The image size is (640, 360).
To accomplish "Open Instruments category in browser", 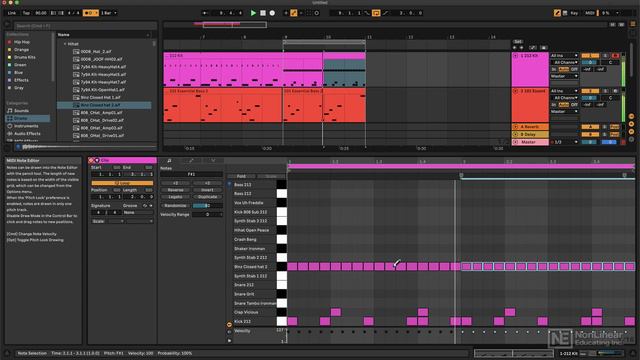I will (x=26, y=126).
